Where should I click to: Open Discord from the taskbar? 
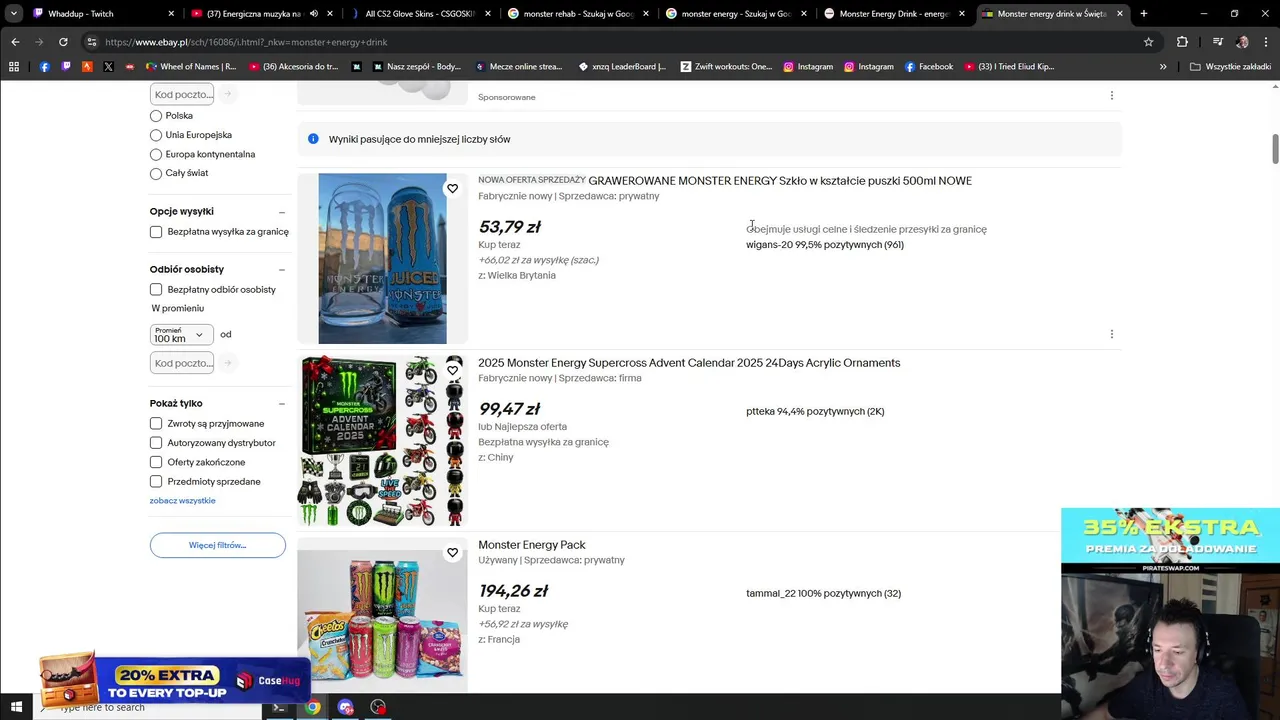pos(345,707)
